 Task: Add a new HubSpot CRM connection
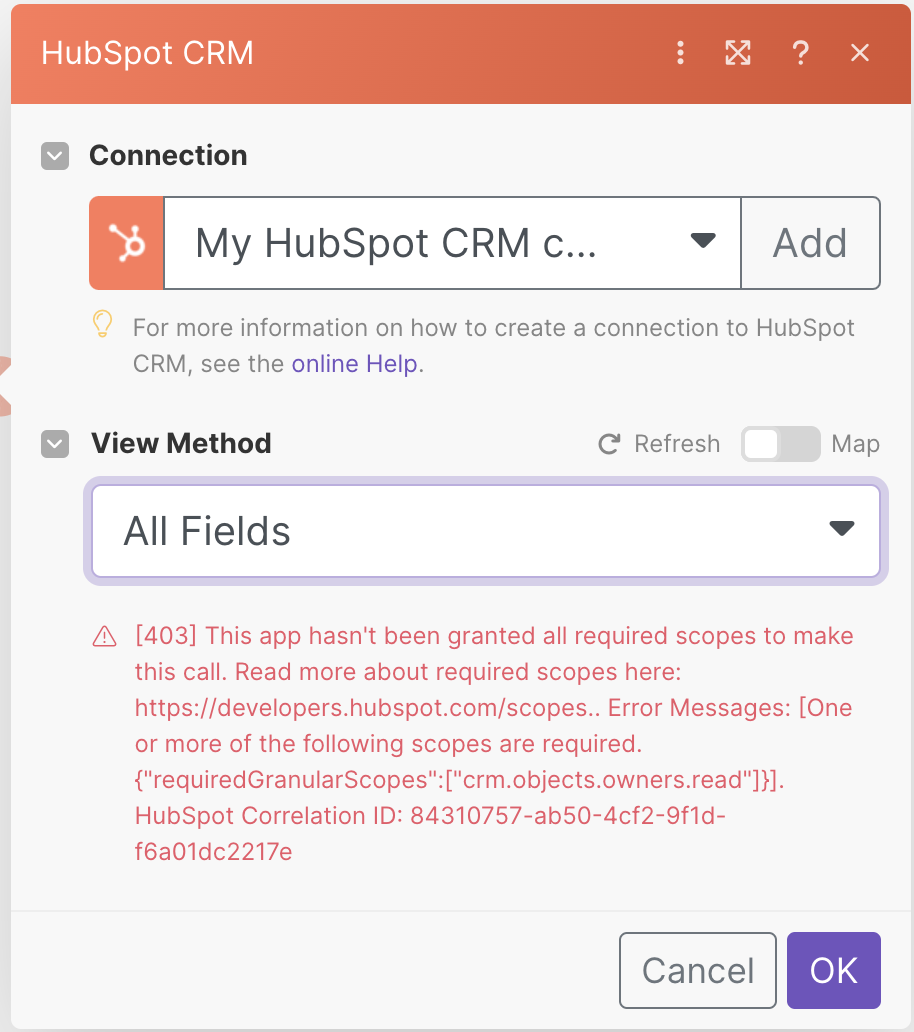811,242
